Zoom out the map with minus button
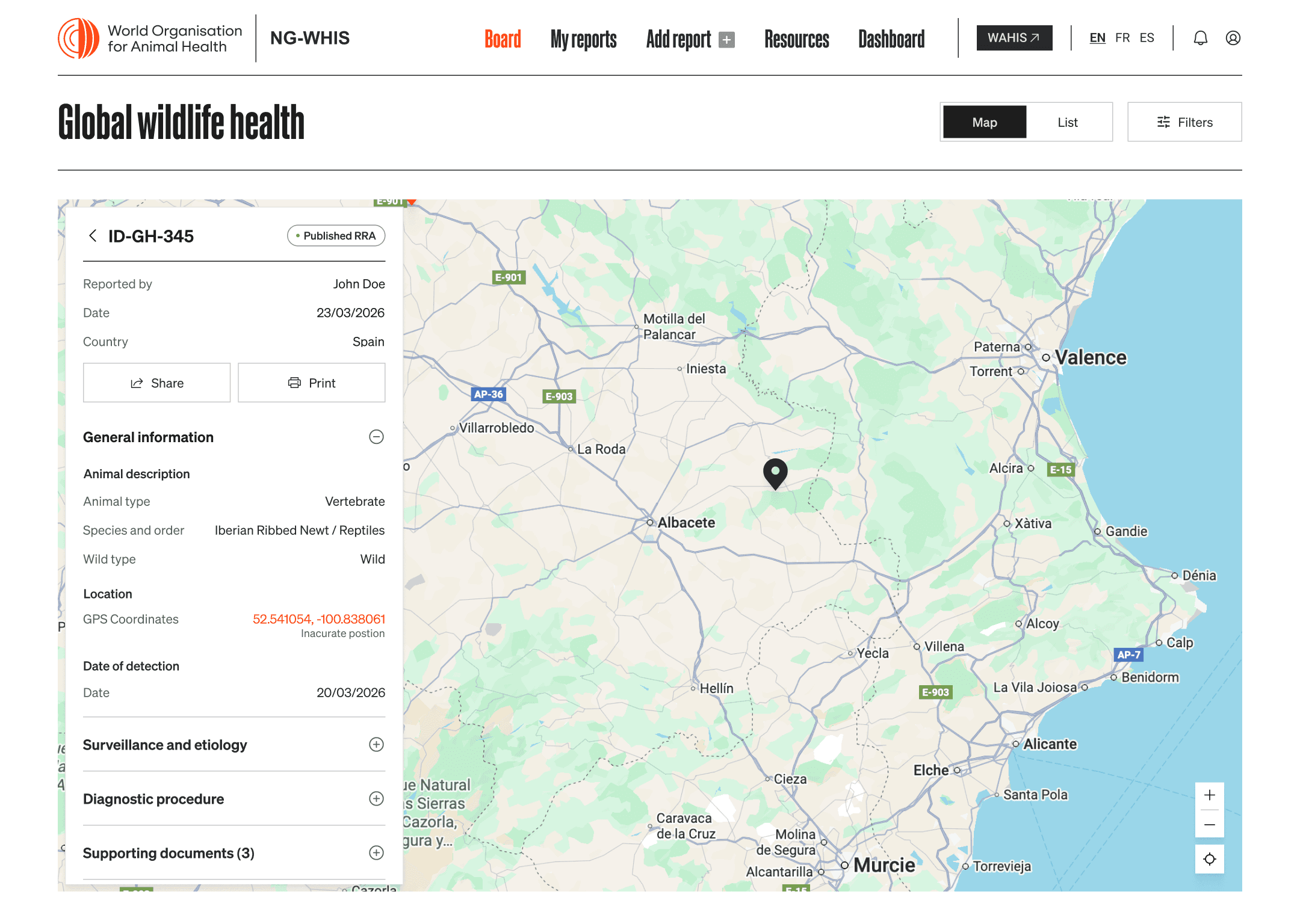This screenshot has height=924, width=1300. (1209, 824)
